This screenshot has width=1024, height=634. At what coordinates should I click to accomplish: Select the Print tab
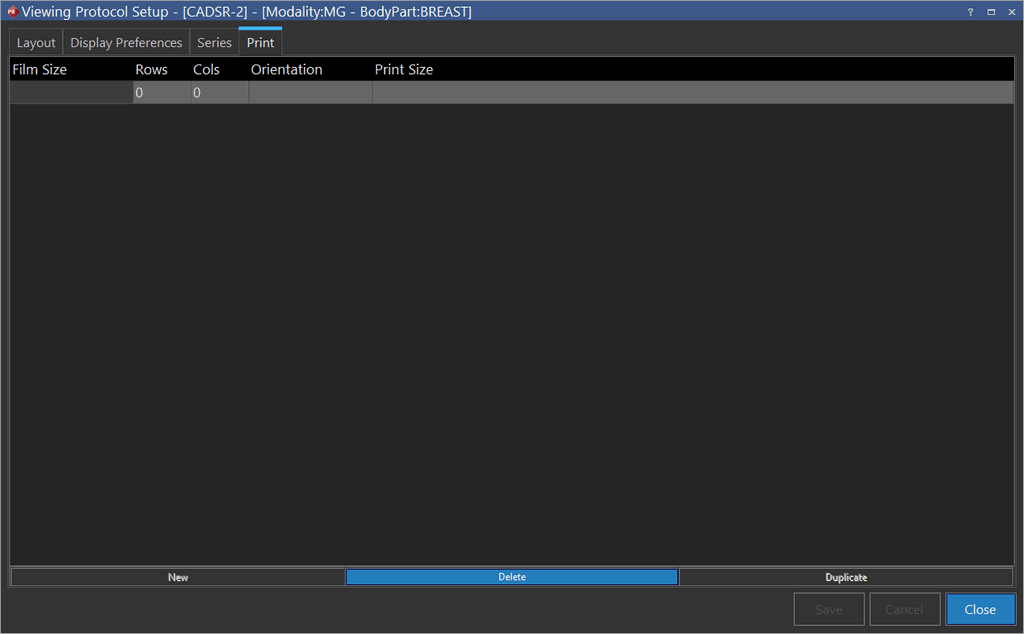[260, 43]
